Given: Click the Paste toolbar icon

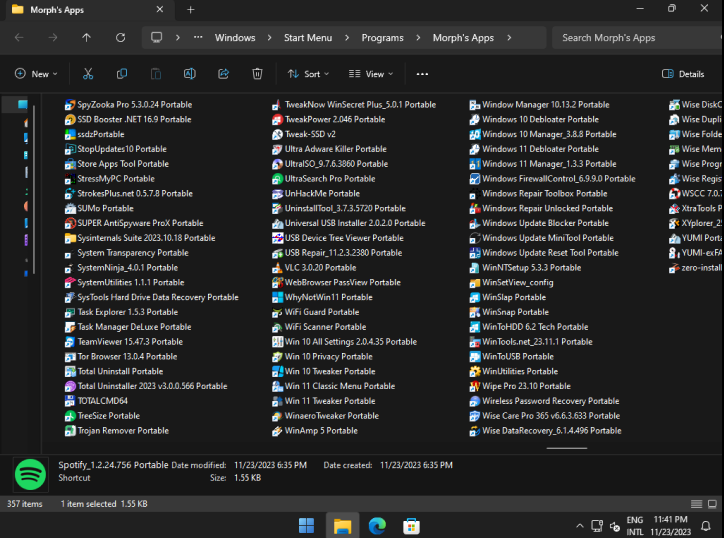Looking at the screenshot, I should click(156, 74).
